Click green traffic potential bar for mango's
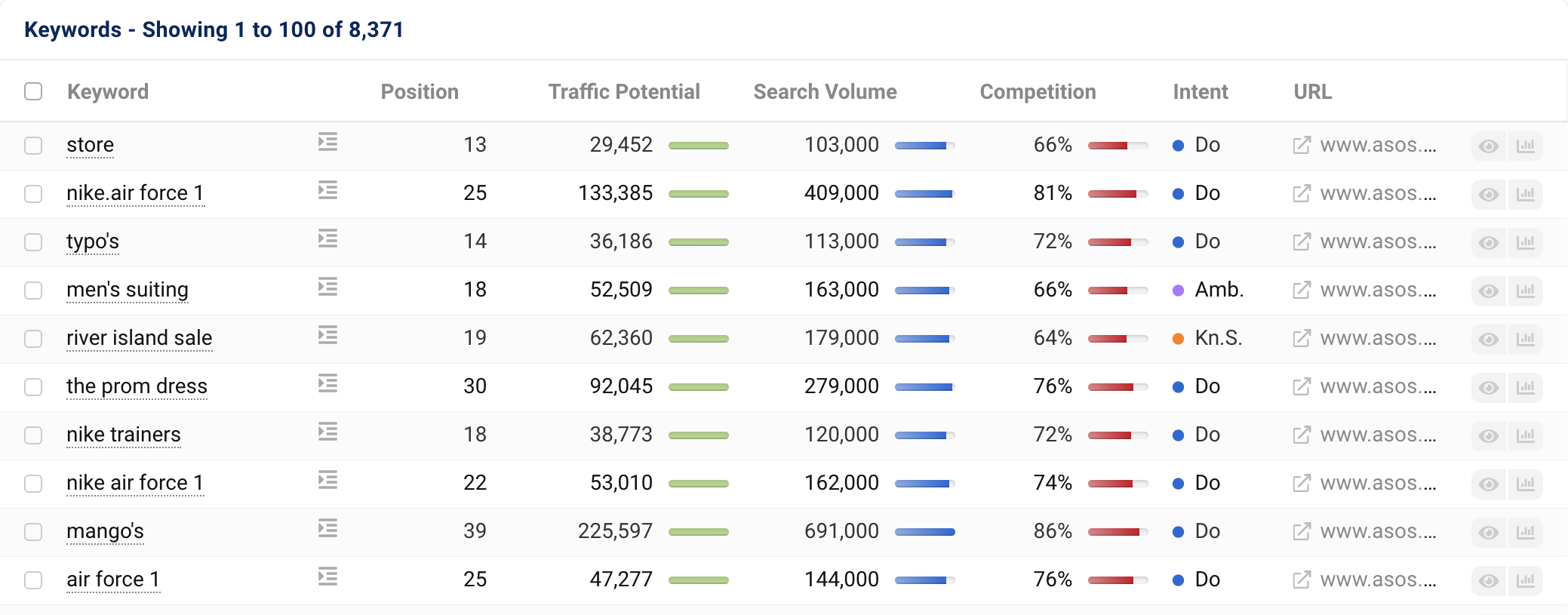The width and height of the screenshot is (1568, 615). click(699, 532)
